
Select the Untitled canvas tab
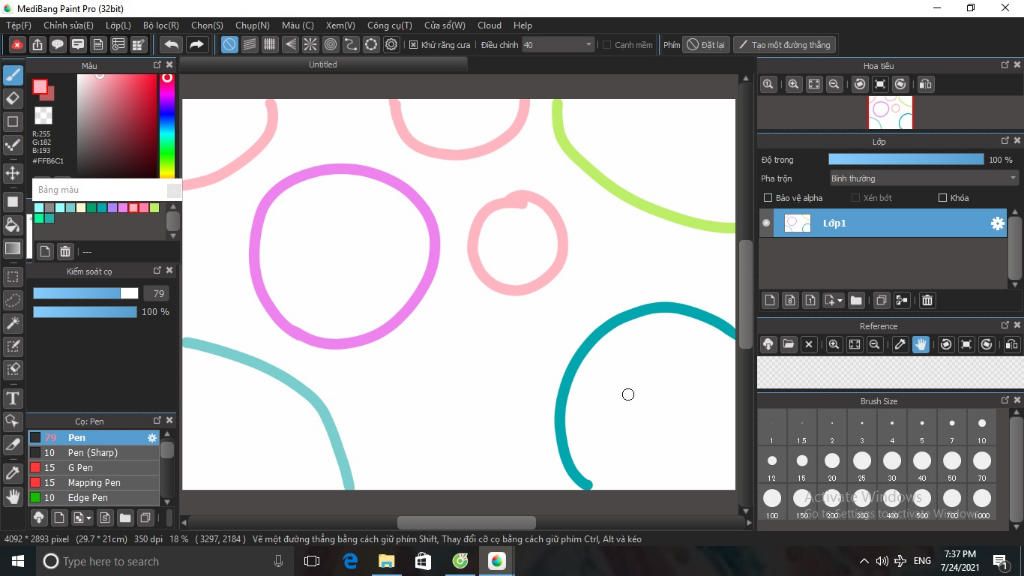point(323,65)
